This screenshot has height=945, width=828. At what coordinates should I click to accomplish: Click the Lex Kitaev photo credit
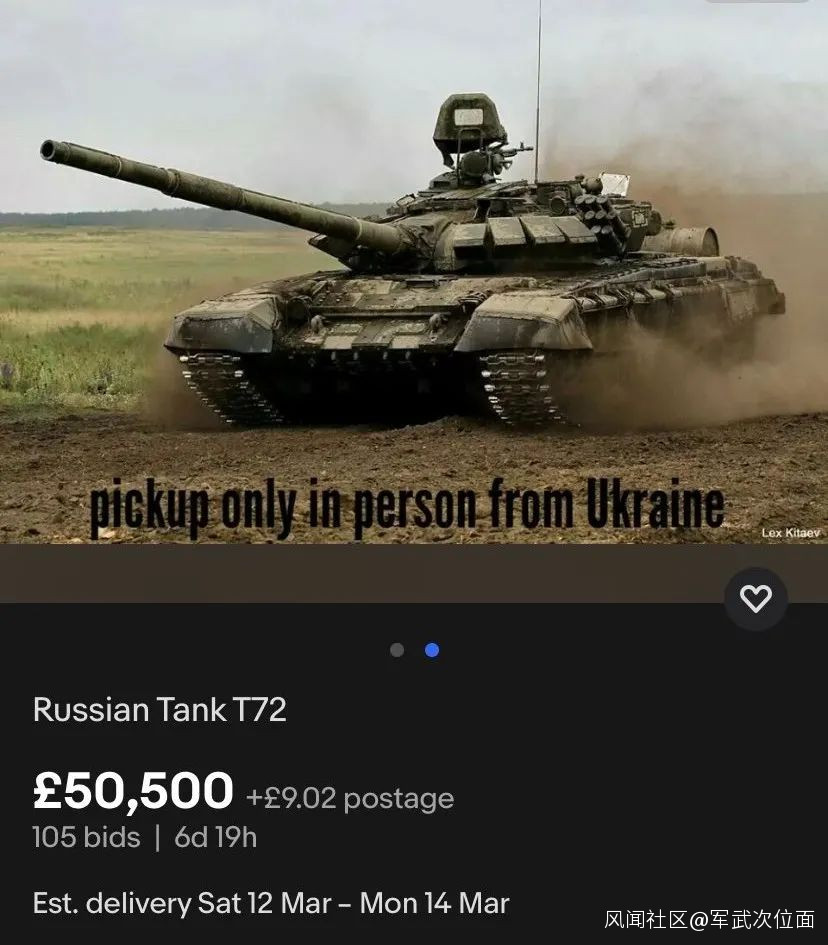click(x=791, y=533)
